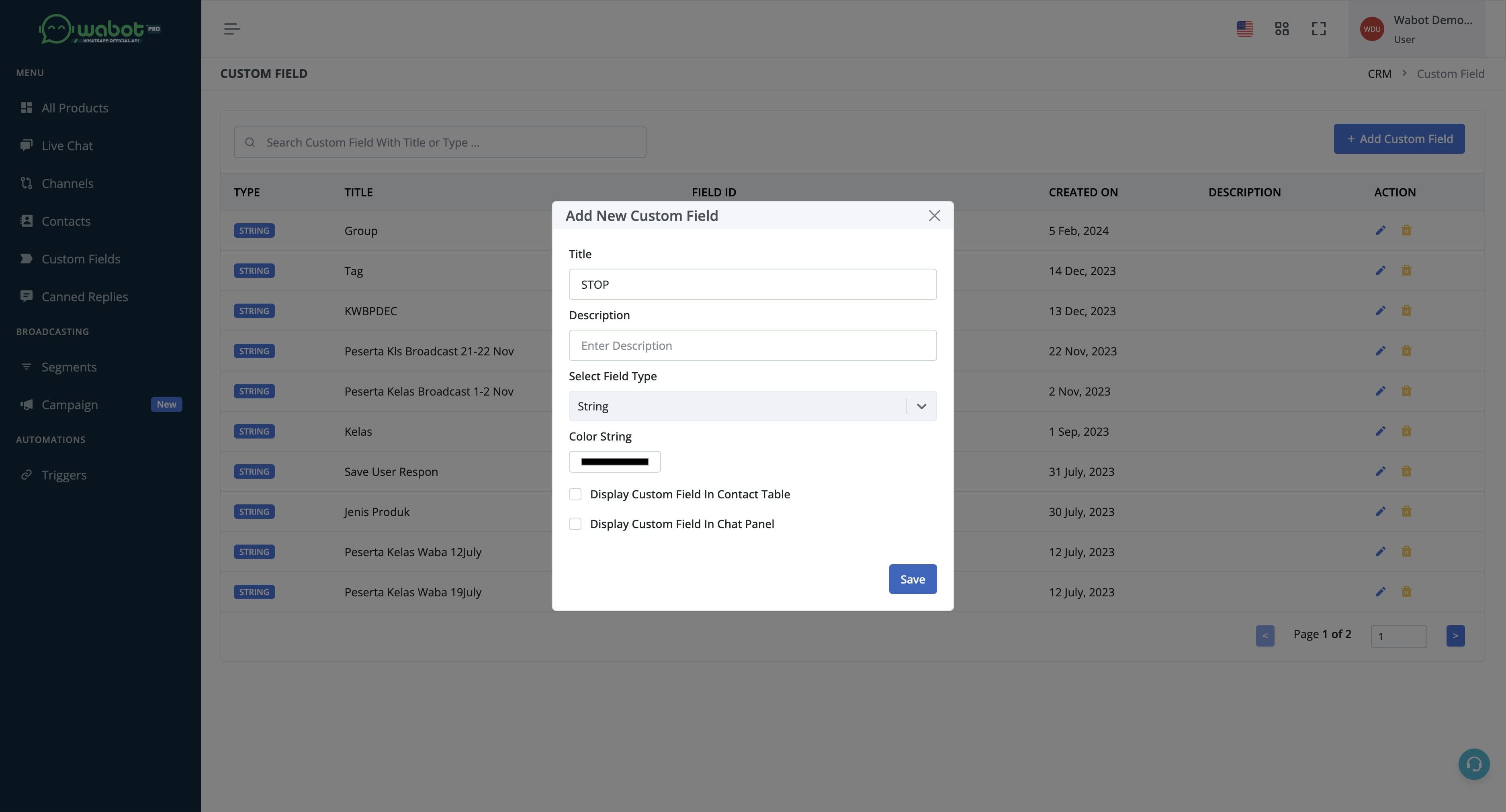This screenshot has height=812, width=1506.
Task: Open Canned Replies menu item
Action: click(85, 297)
